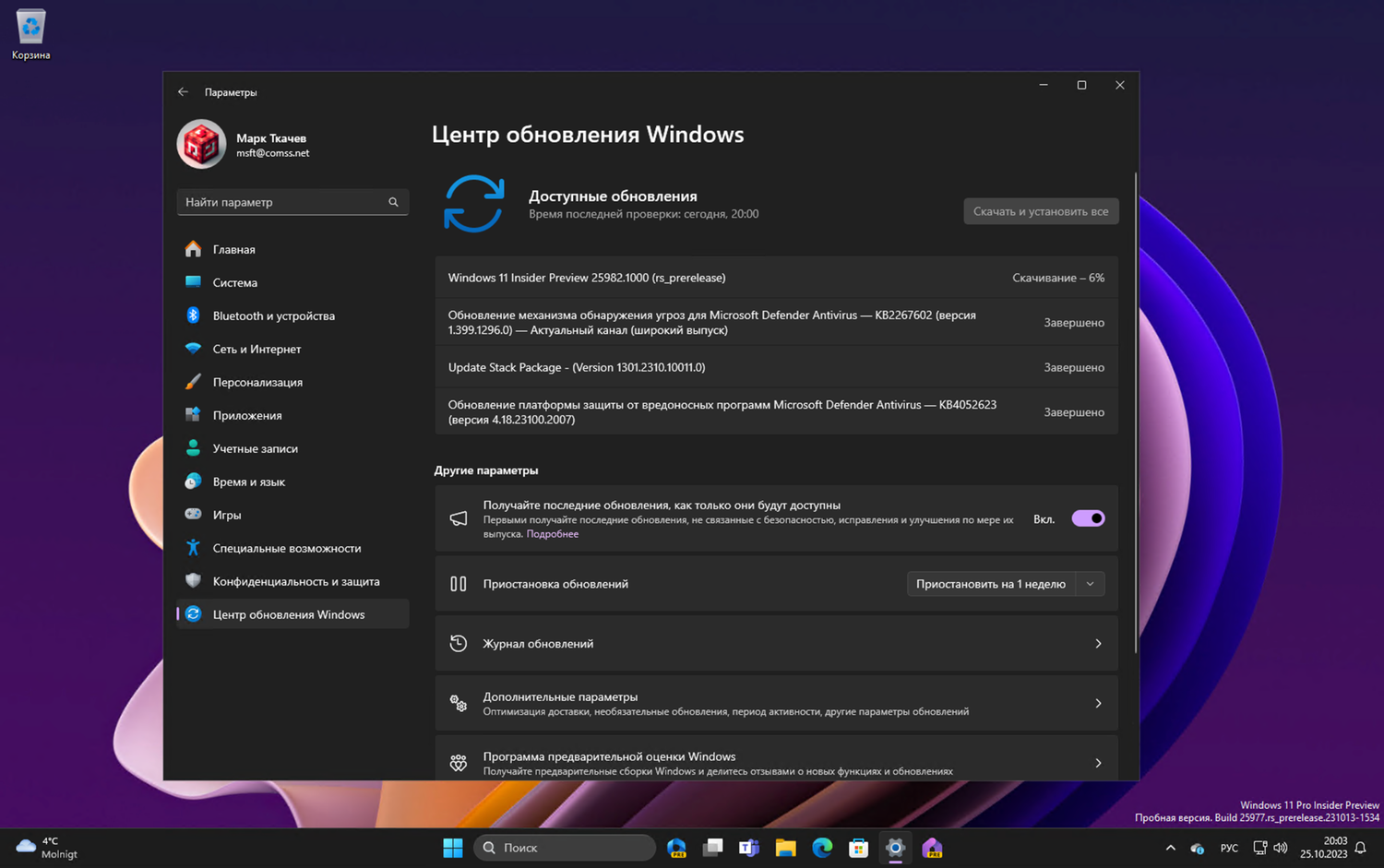Select the Персонализация brush icon
This screenshot has width=1384, height=868.
click(192, 382)
